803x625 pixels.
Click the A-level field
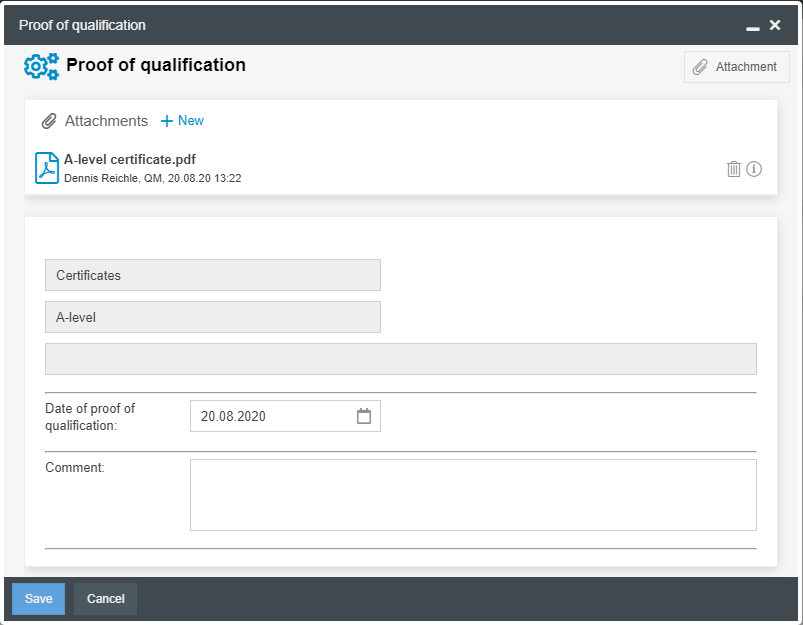pos(212,317)
